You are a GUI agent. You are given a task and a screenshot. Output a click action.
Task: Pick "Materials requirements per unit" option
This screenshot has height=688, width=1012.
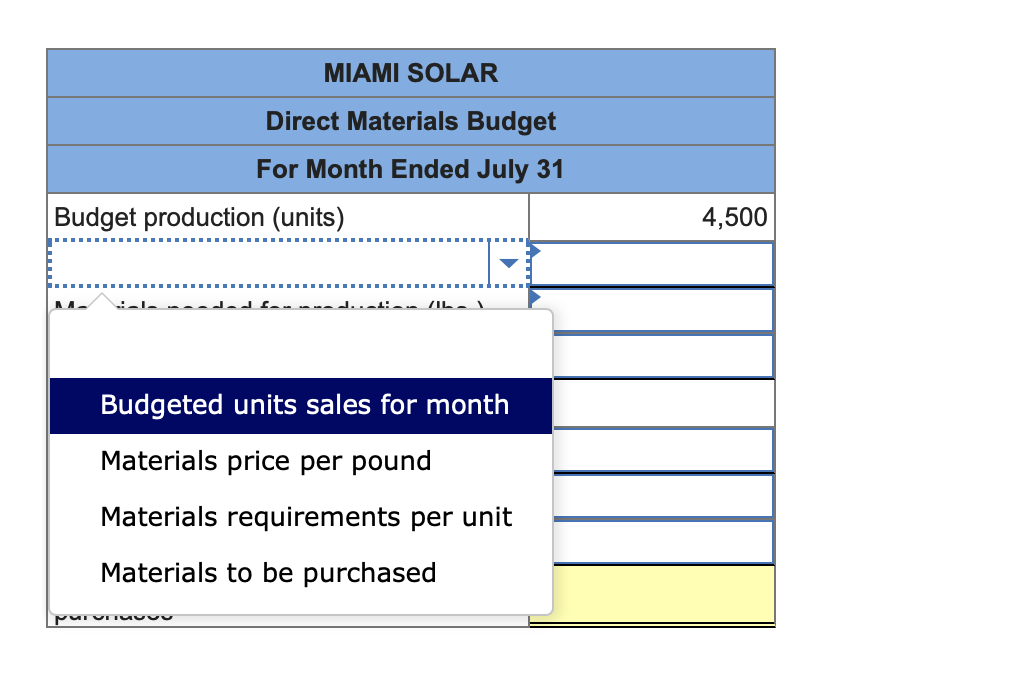(x=306, y=517)
